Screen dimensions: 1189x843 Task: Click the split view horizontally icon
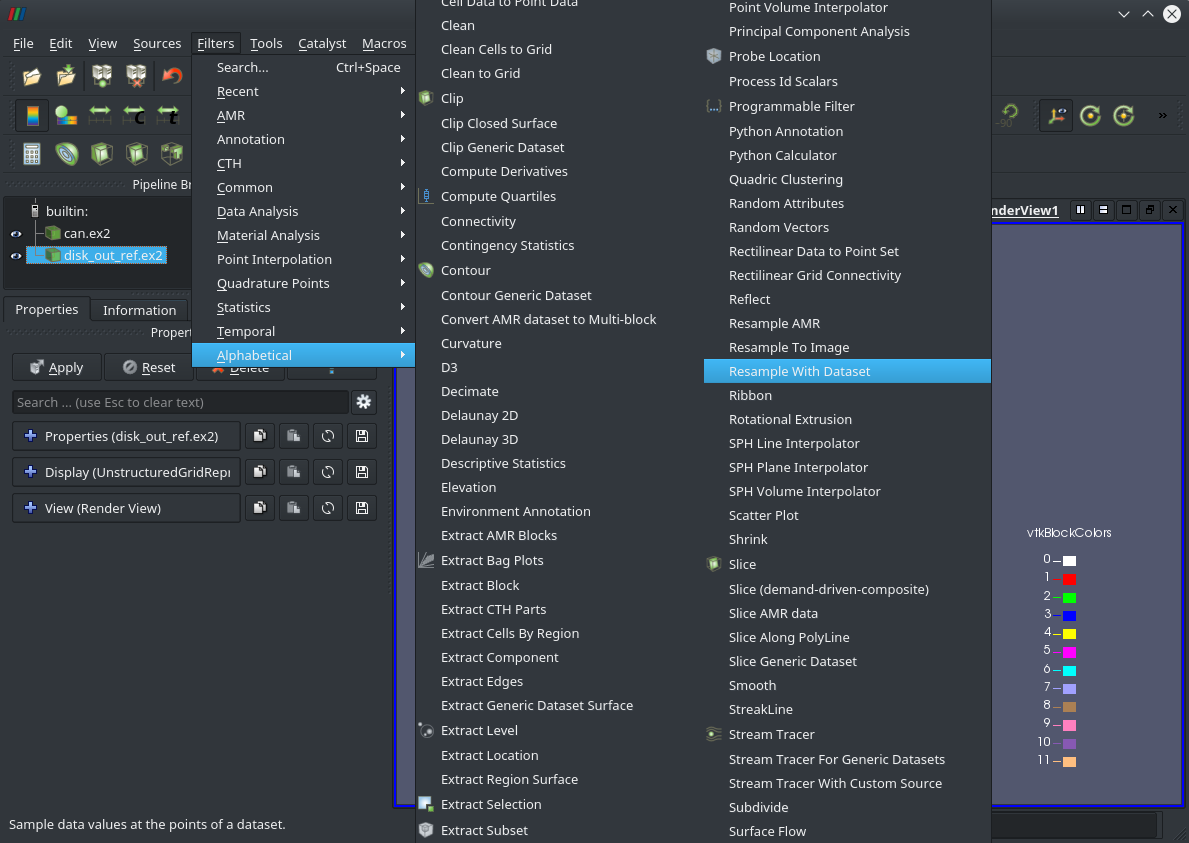click(1081, 210)
